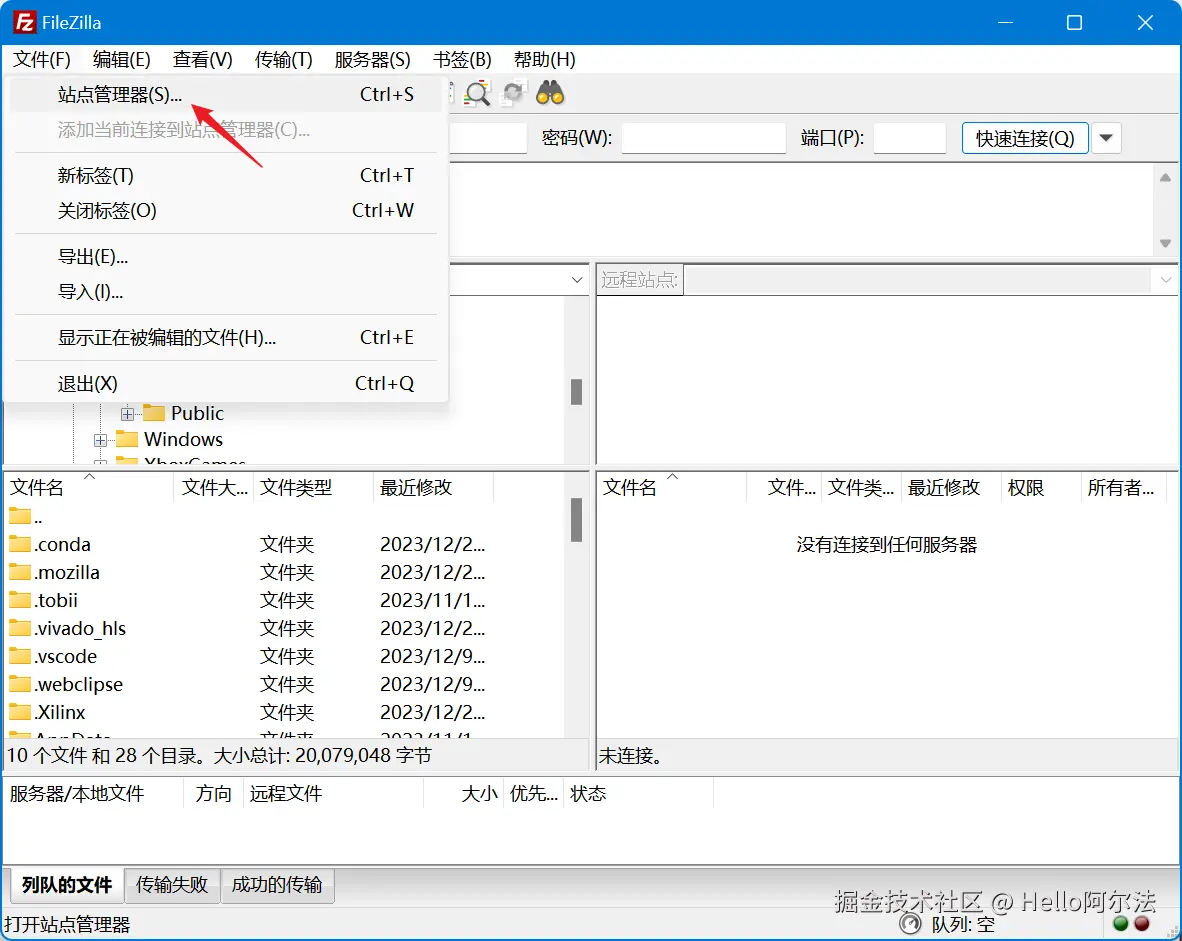
Task: Switch to the 传输失败 tab
Action: click(172, 884)
